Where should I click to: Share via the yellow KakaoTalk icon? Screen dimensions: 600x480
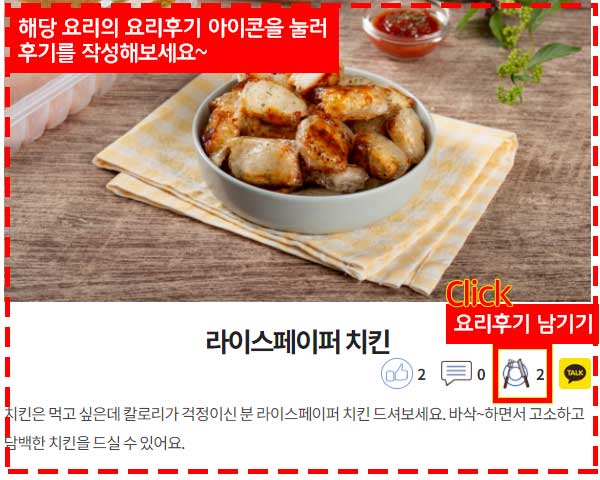[x=575, y=373]
